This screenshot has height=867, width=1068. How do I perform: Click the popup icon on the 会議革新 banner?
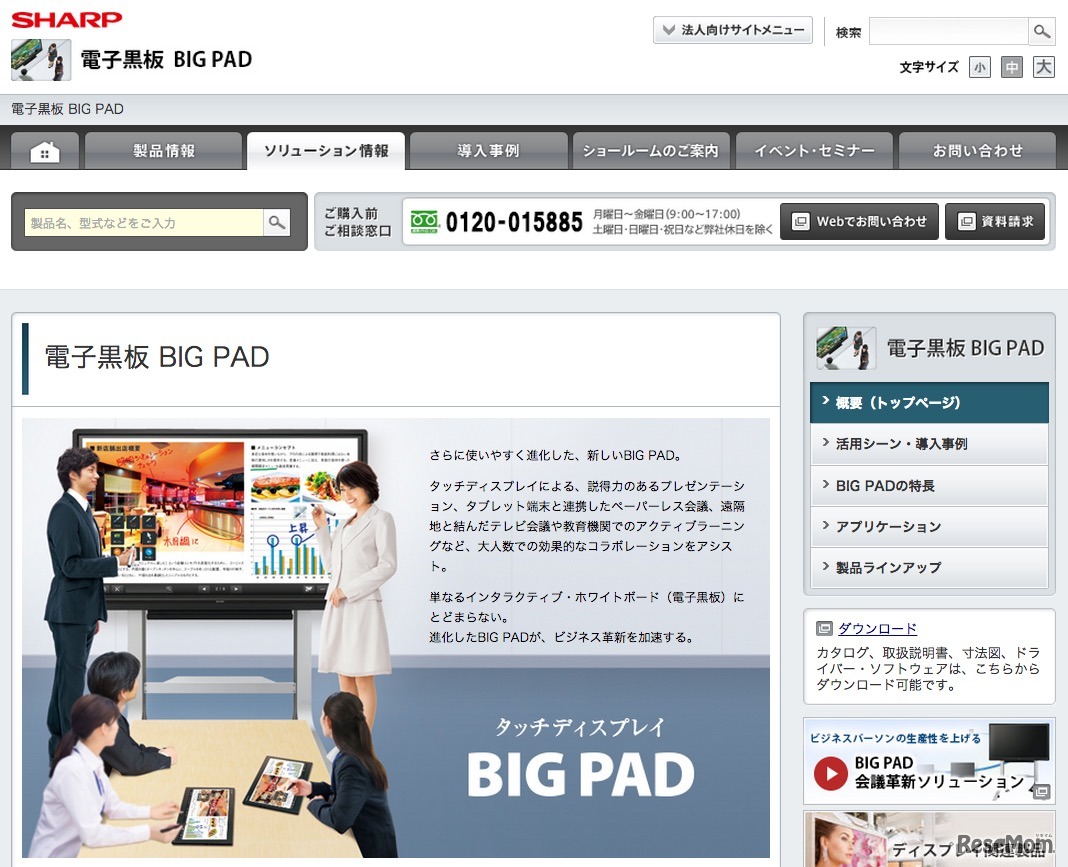click(x=1041, y=791)
